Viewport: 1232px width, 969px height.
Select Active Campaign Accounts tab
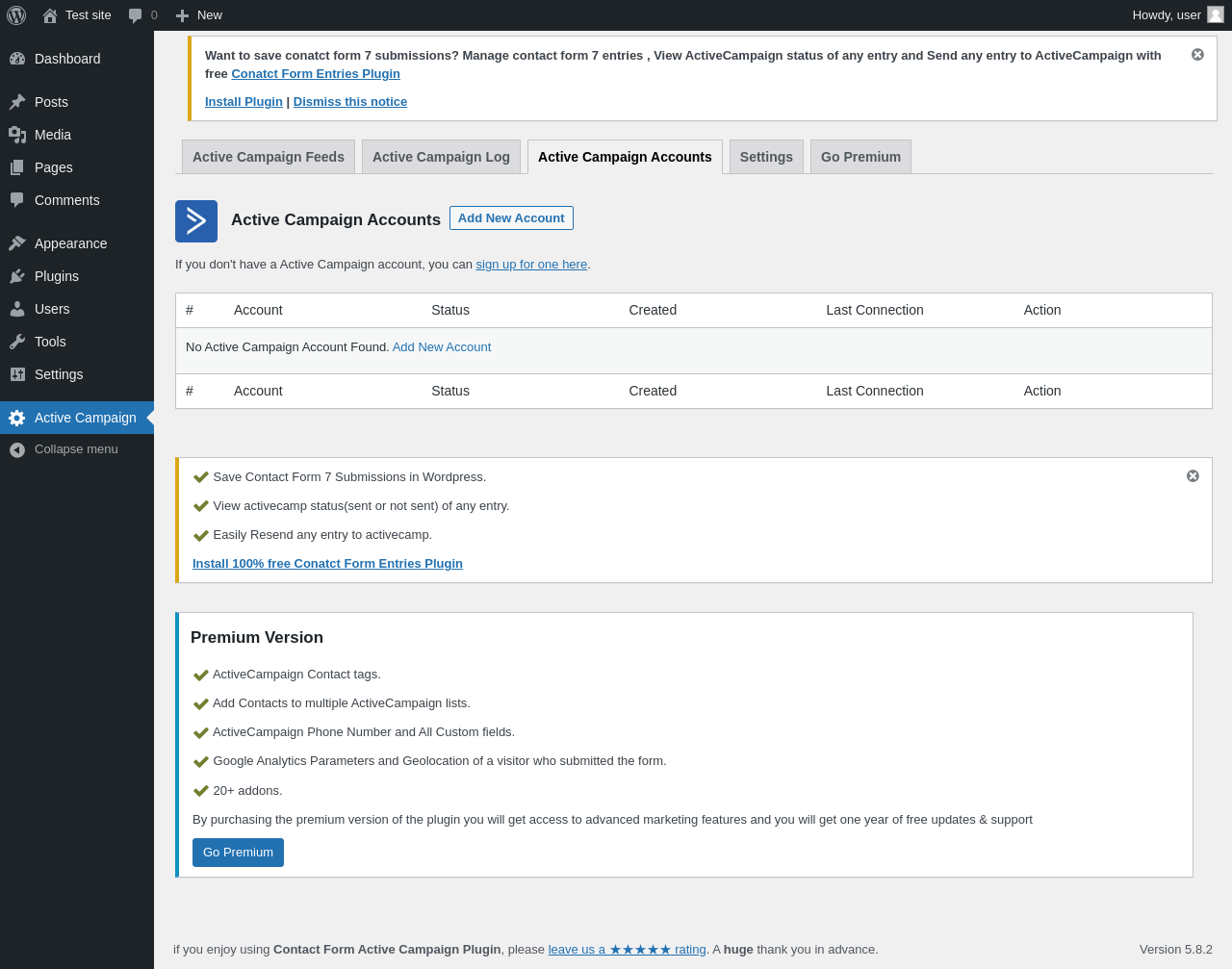(625, 157)
